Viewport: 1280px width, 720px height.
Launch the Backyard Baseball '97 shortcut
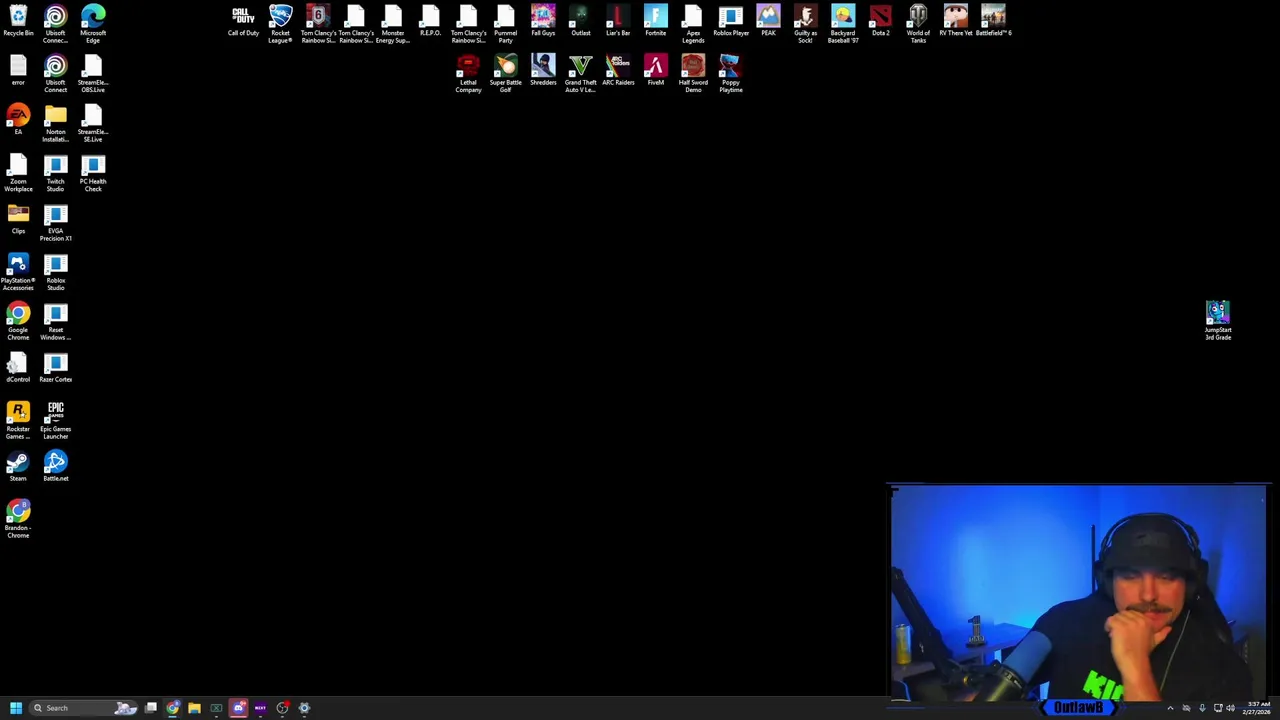click(x=843, y=24)
